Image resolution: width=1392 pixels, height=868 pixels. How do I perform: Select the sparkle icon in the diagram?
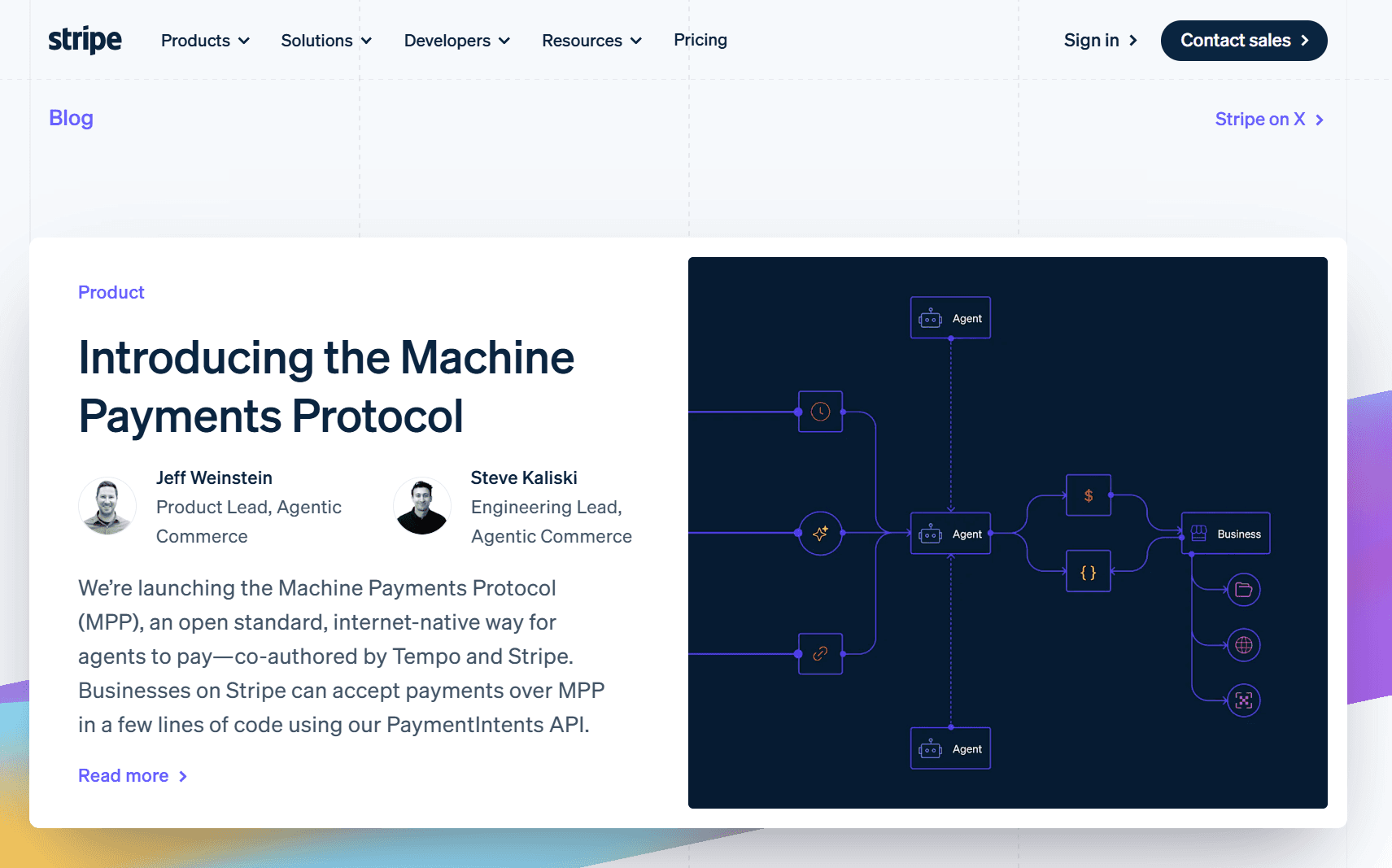pyautogui.click(x=820, y=534)
